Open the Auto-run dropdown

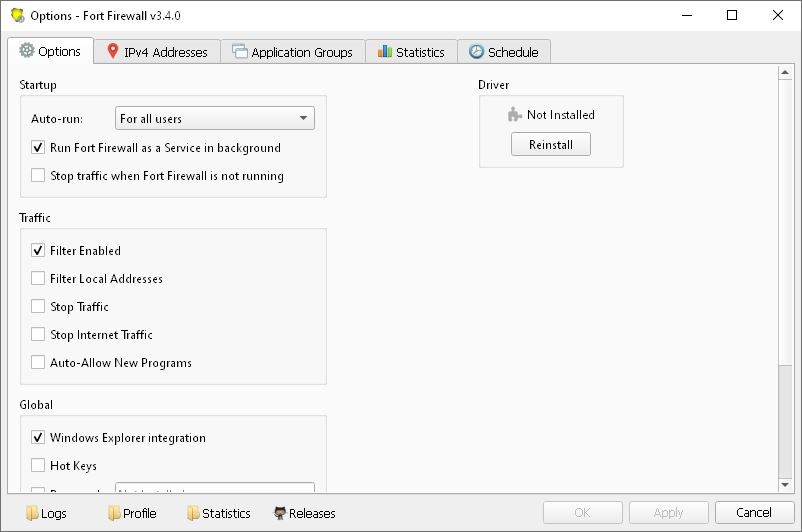tap(215, 119)
